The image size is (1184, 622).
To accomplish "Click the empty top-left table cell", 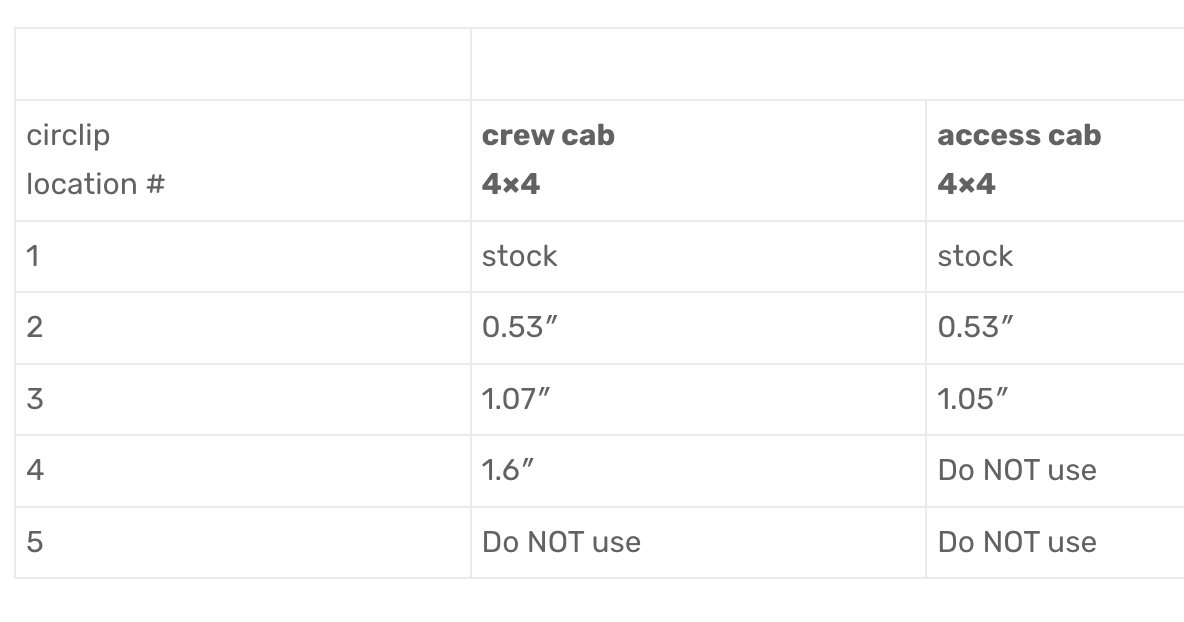I will point(242,64).
